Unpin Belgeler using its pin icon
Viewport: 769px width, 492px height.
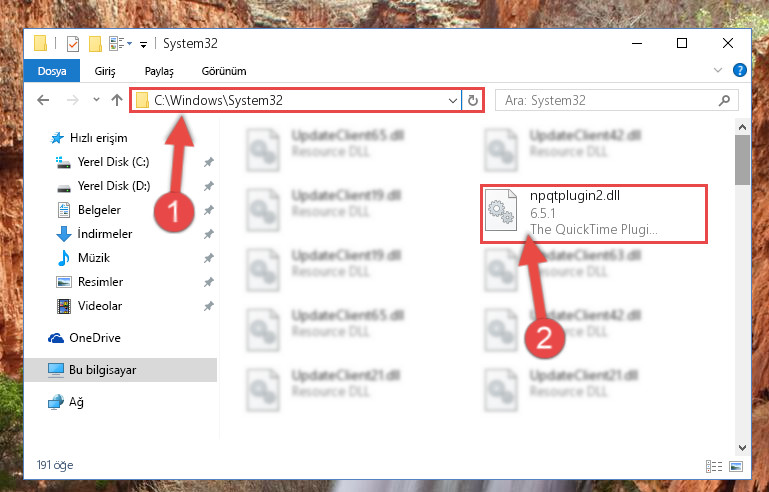point(208,210)
